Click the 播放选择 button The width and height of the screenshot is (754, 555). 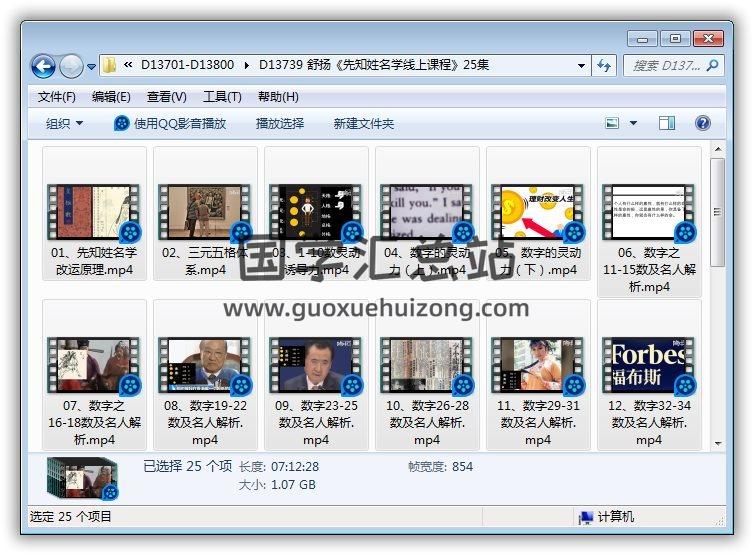point(280,123)
